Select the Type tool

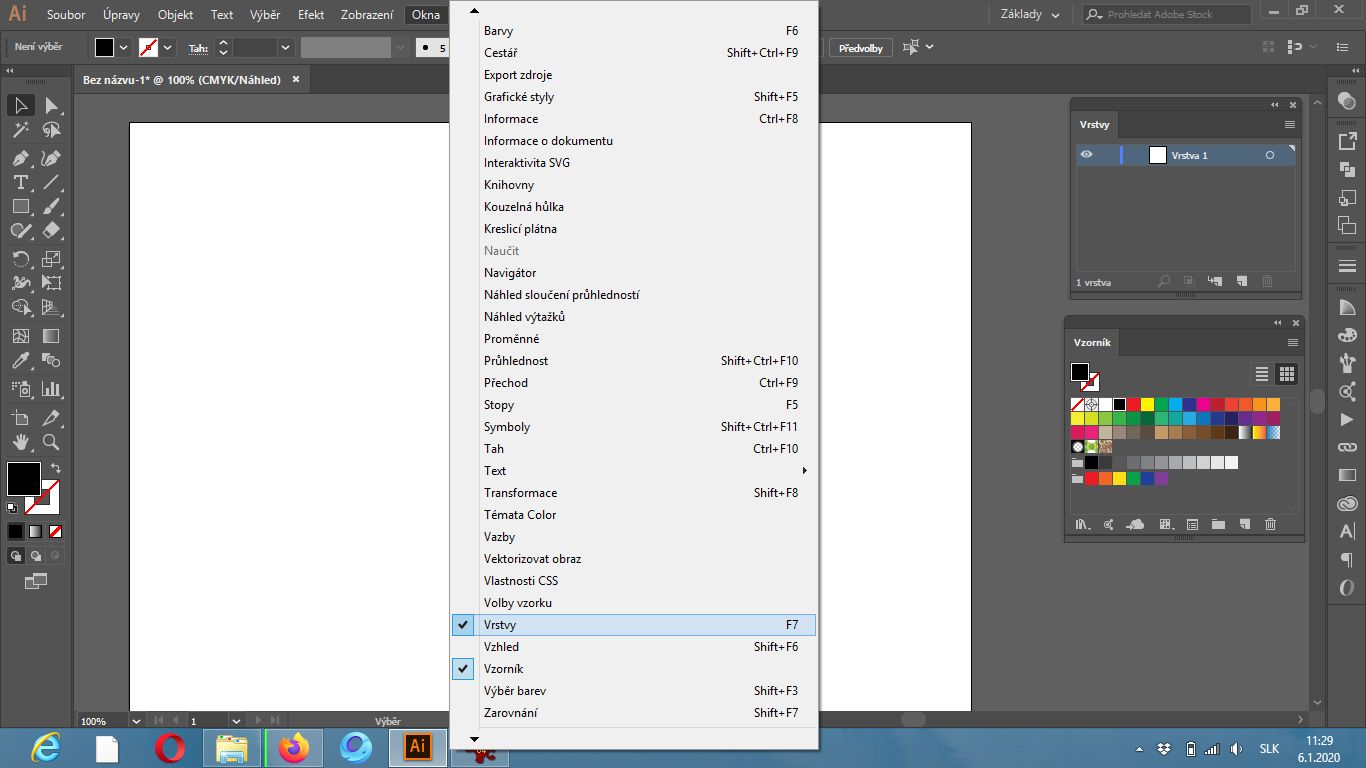coord(20,182)
